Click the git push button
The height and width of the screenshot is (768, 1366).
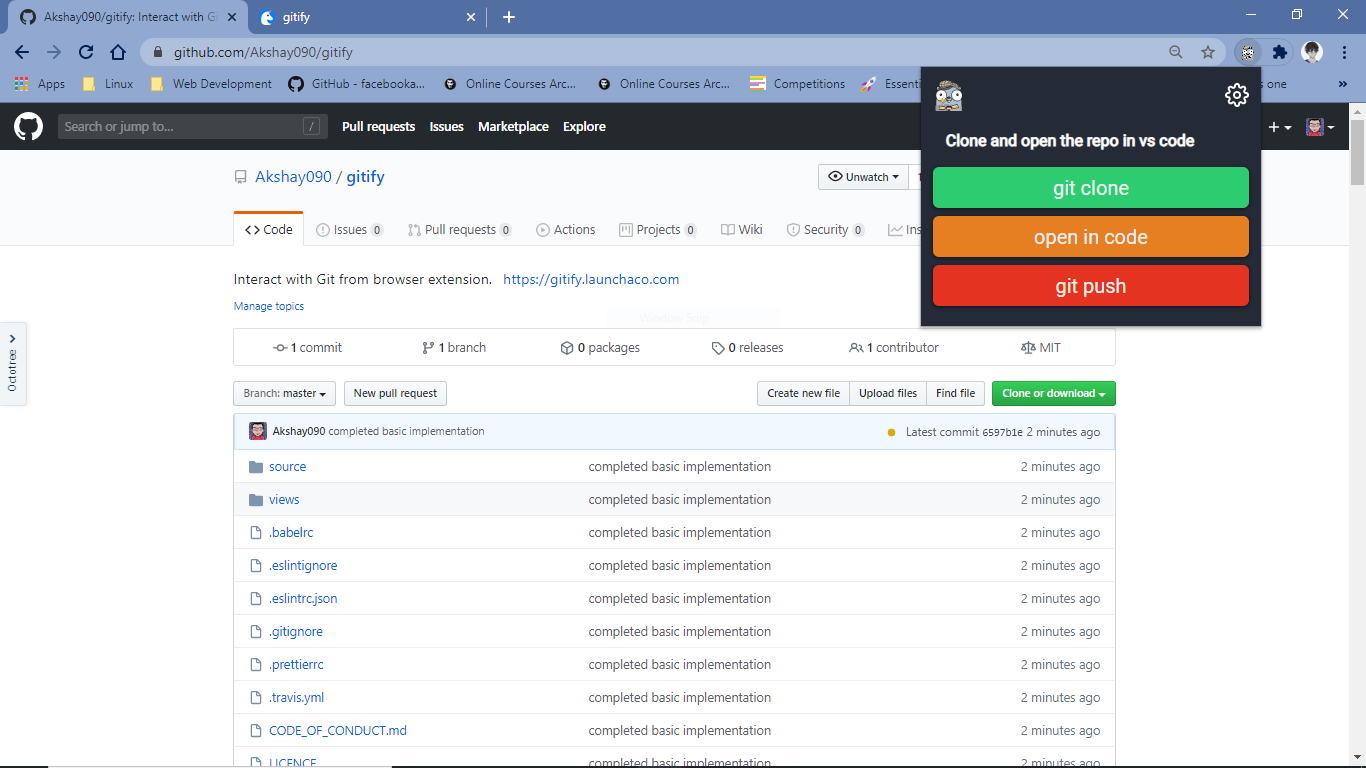pos(1091,286)
